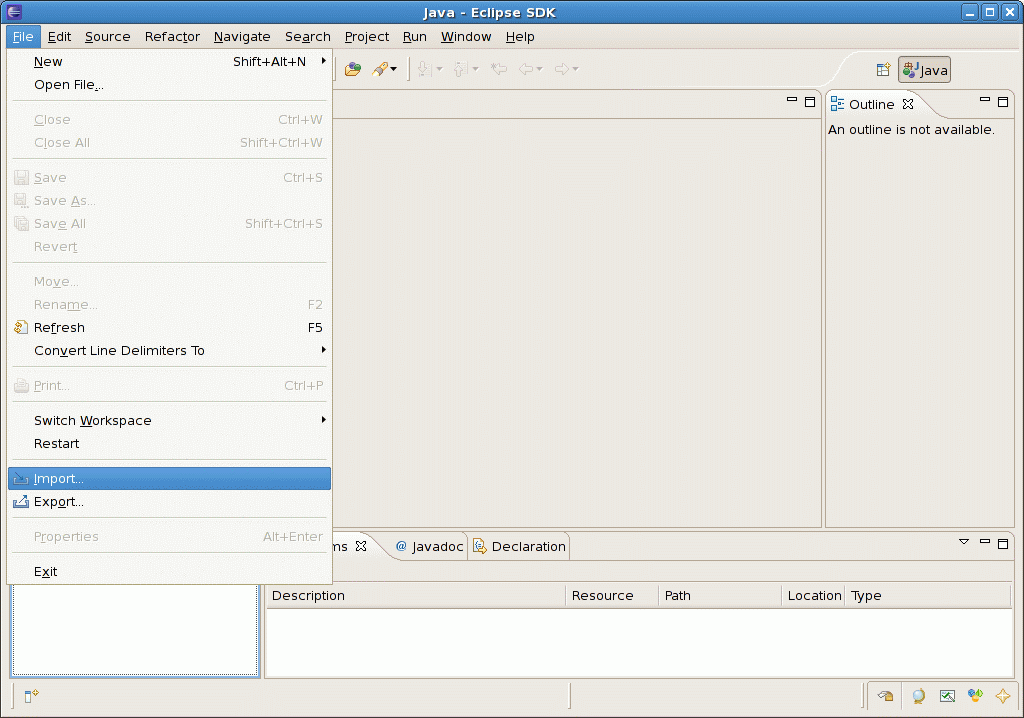Screen dimensions: 1024x718
Task: Switch to the Javadoc tab
Action: (430, 546)
